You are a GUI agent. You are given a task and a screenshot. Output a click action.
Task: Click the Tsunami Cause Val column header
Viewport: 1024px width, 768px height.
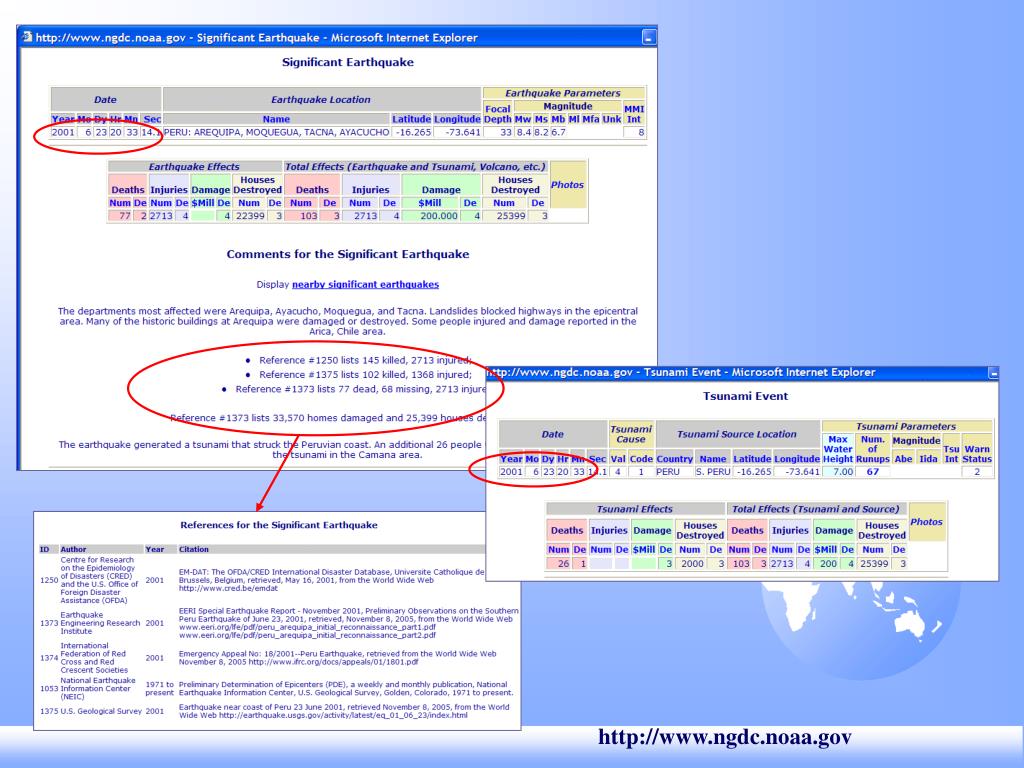pyautogui.click(x=618, y=459)
